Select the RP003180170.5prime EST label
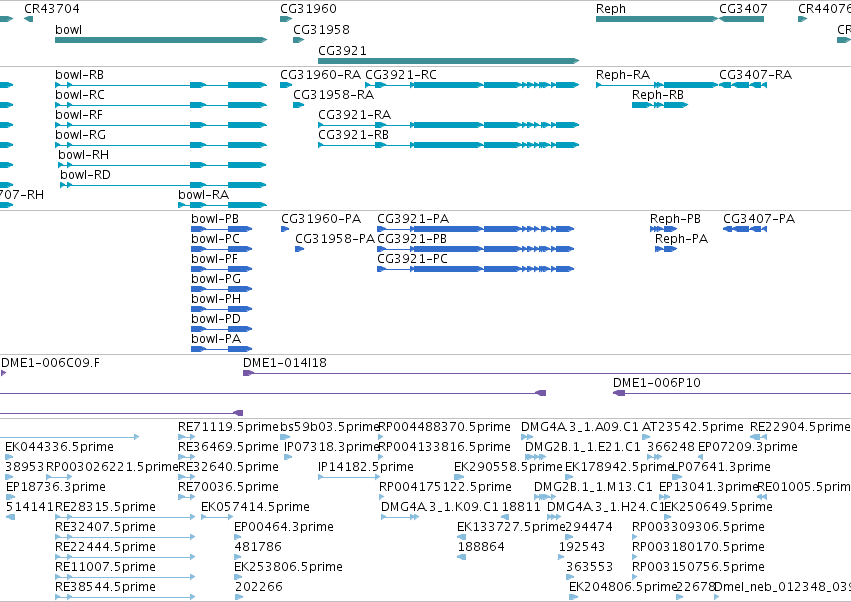 pos(698,547)
